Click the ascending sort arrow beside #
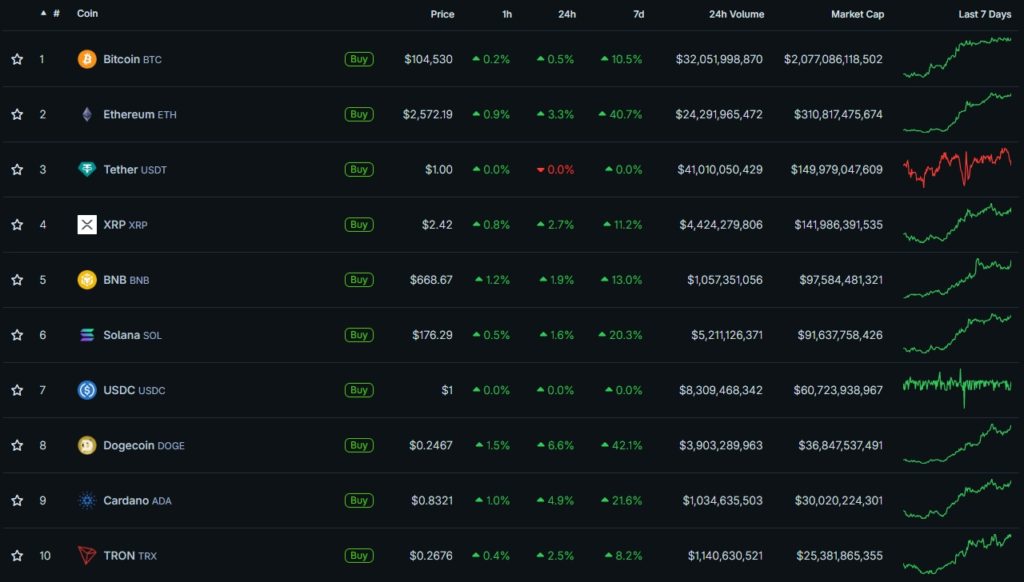The width and height of the screenshot is (1024, 582). 41,13
